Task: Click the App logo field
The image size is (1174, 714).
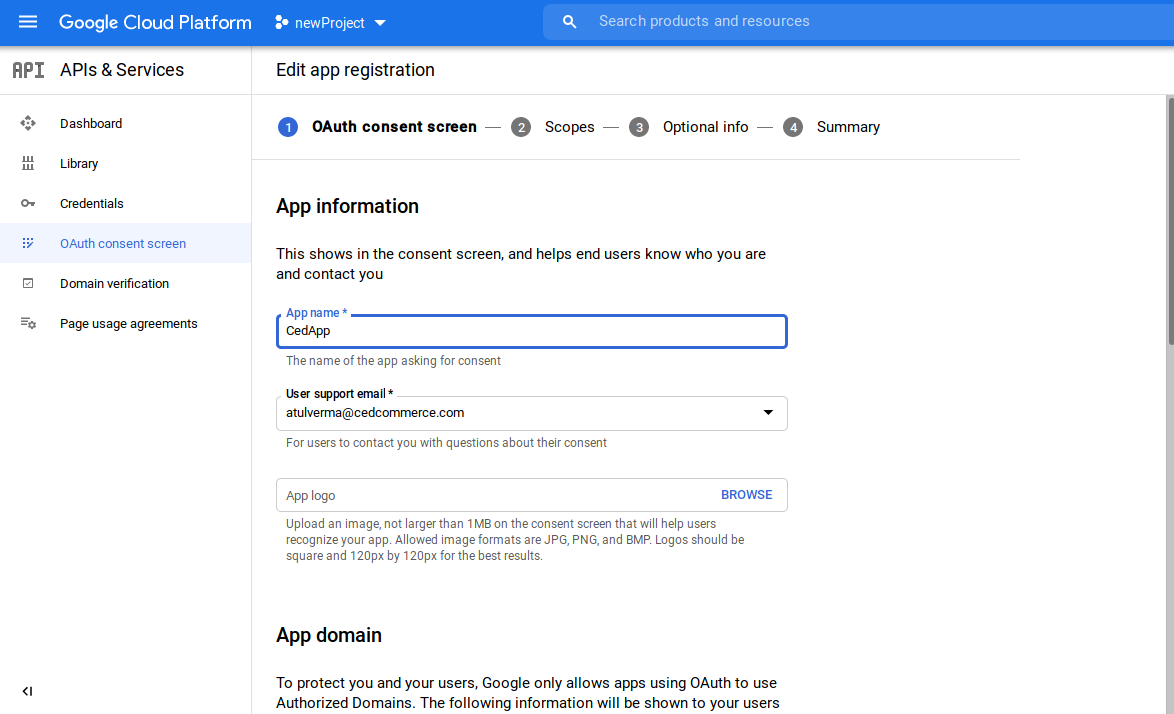Action: 532,495
